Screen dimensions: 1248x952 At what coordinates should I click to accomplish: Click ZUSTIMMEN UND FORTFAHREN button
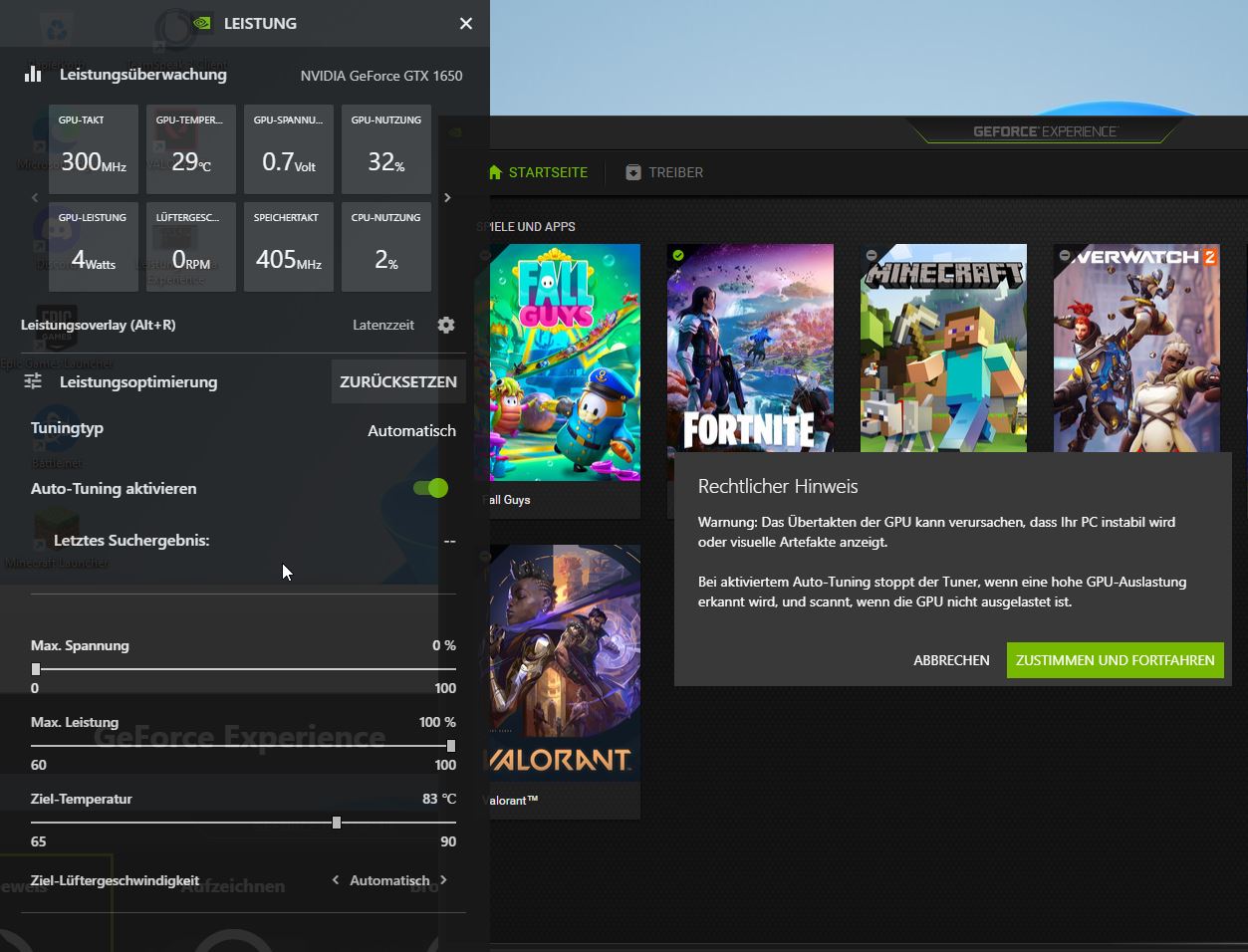click(1116, 660)
